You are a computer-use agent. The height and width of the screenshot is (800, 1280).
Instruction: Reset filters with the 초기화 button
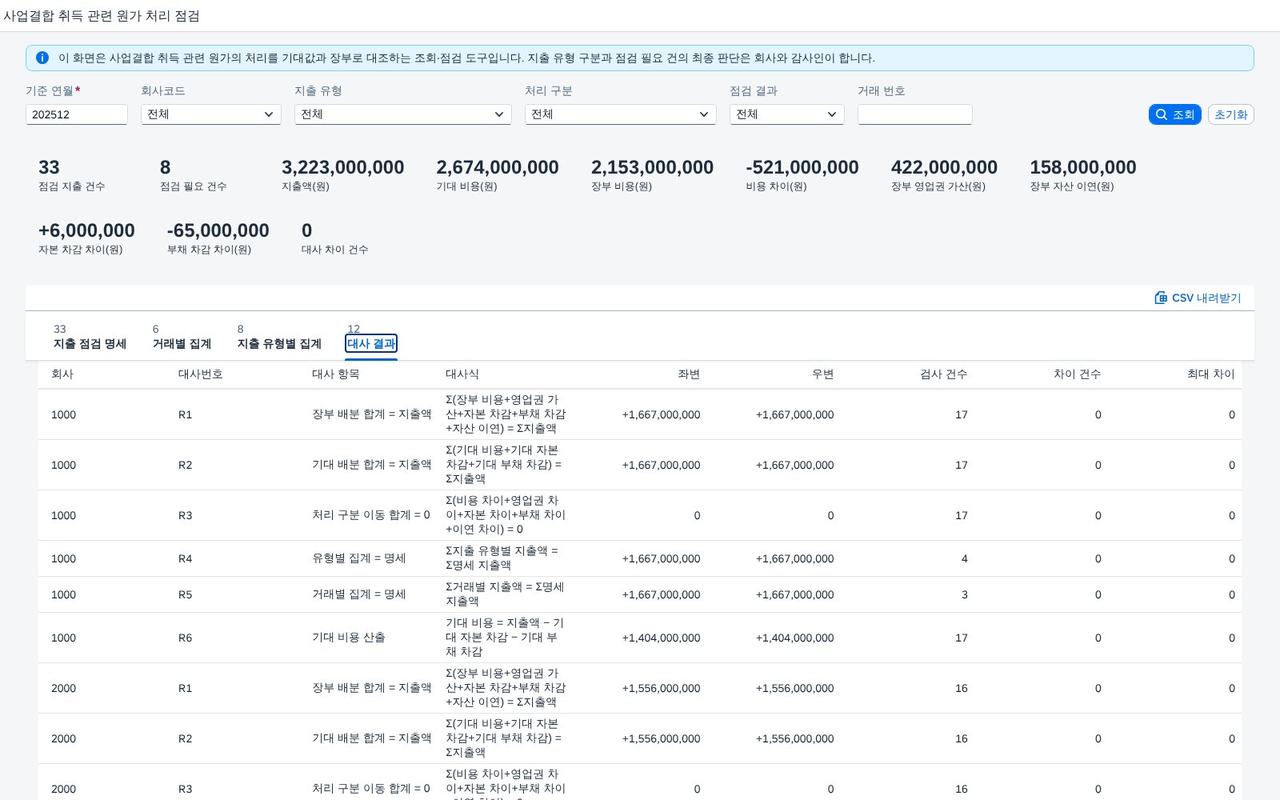pos(1231,115)
